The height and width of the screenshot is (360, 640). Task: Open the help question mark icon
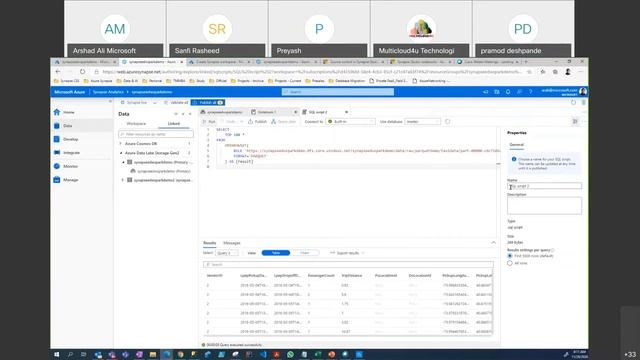click(x=530, y=92)
